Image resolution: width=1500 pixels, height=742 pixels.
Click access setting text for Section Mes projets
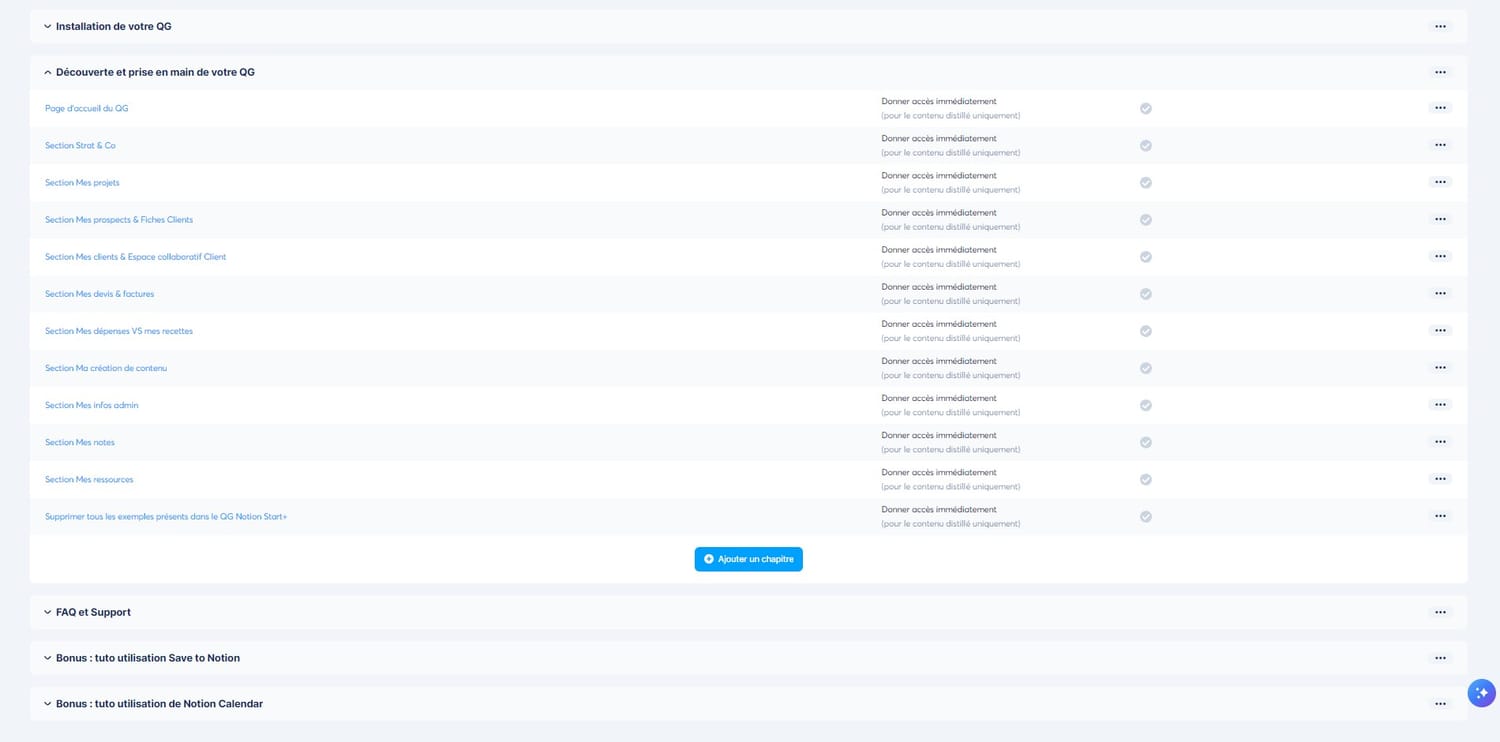coord(951,182)
